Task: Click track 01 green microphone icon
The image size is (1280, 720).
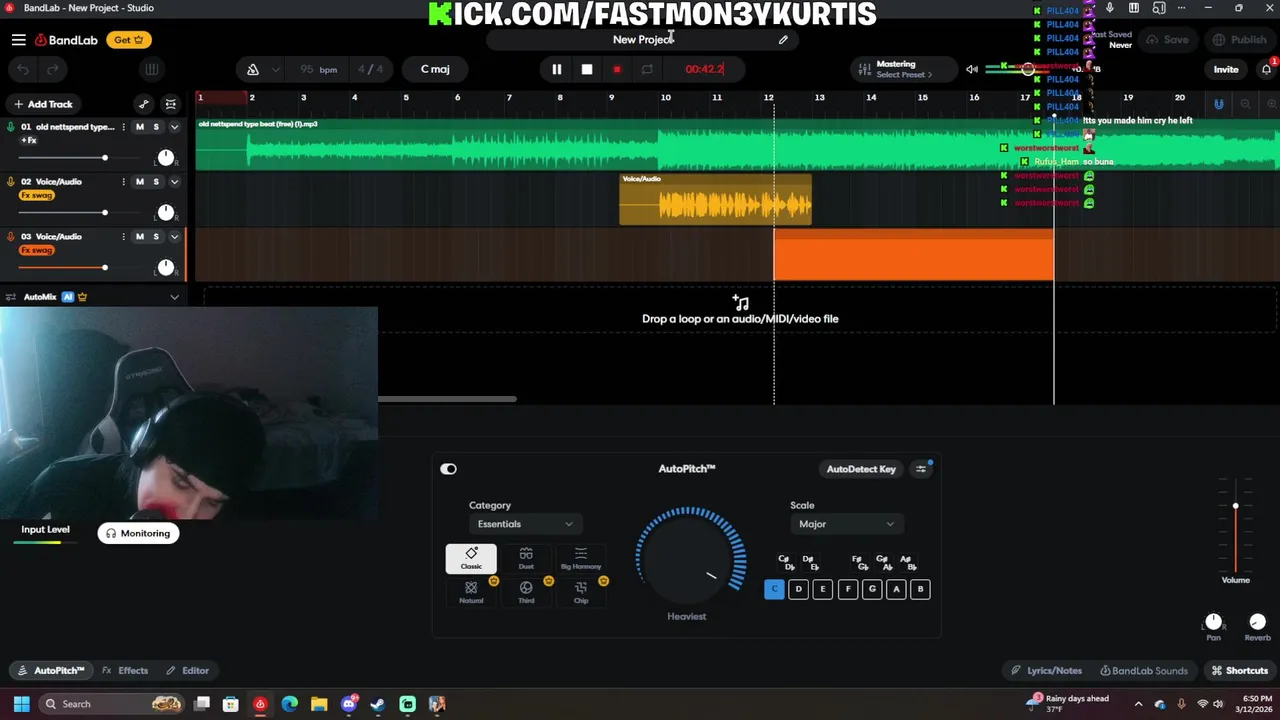Action: pyautogui.click(x=11, y=127)
